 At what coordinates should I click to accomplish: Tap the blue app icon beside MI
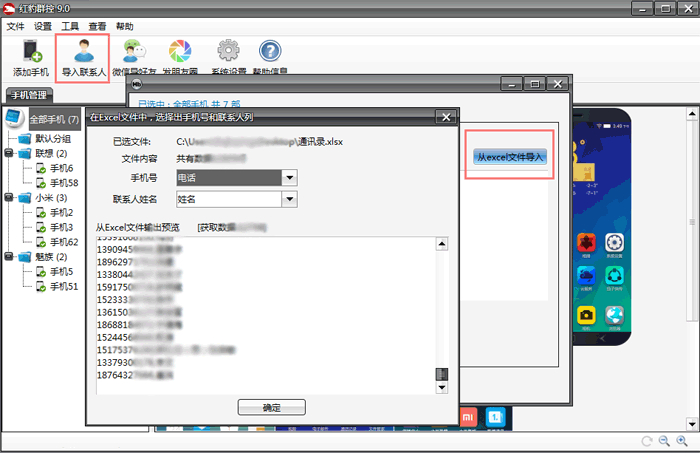495,417
